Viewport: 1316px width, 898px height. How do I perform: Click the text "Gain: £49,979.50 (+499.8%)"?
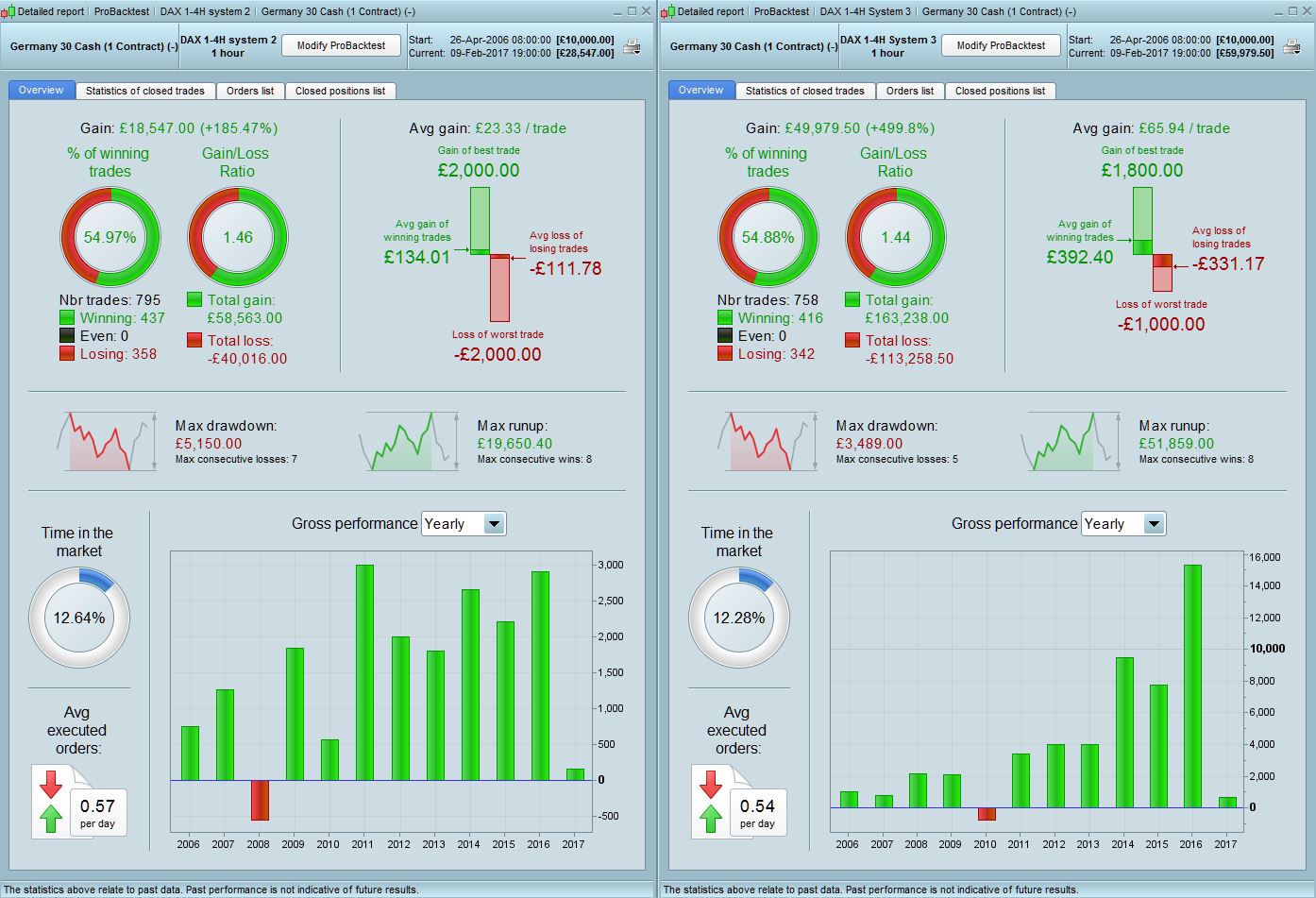pyautogui.click(x=840, y=128)
